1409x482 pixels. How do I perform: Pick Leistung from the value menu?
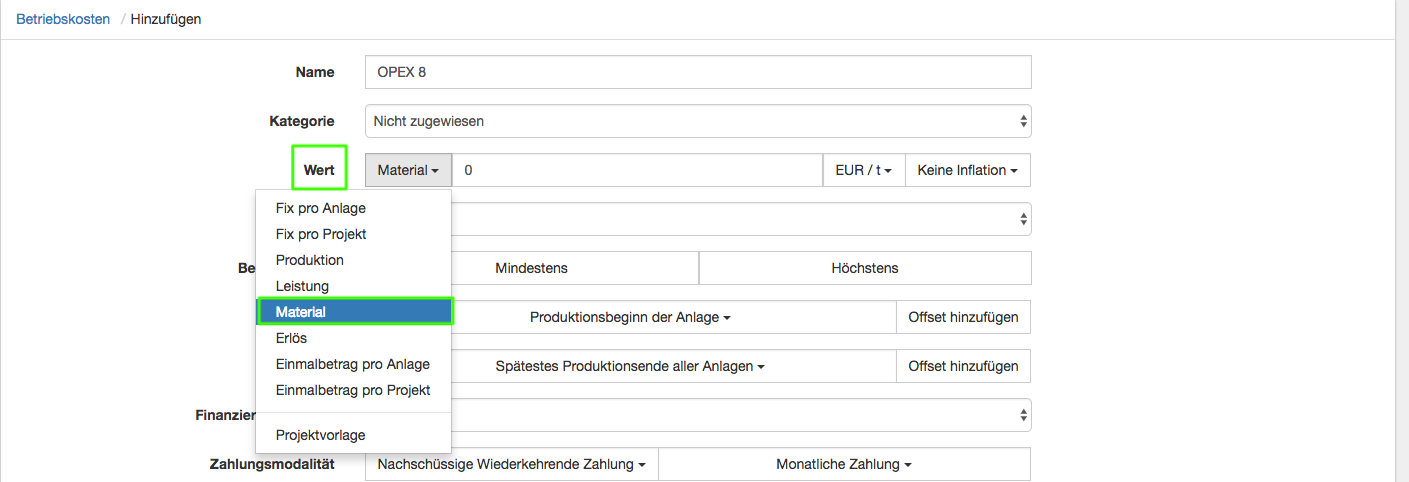(x=302, y=286)
